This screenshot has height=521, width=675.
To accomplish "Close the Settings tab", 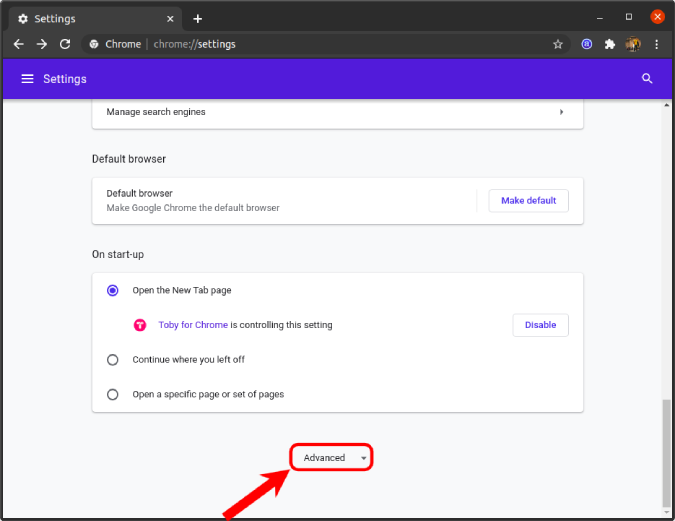I will coord(170,19).
